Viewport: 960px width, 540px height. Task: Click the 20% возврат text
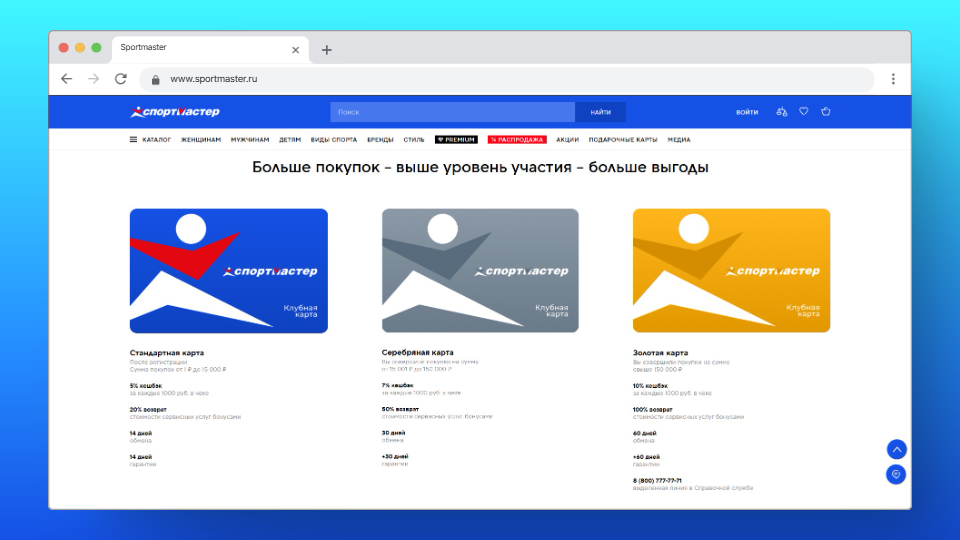[148, 410]
